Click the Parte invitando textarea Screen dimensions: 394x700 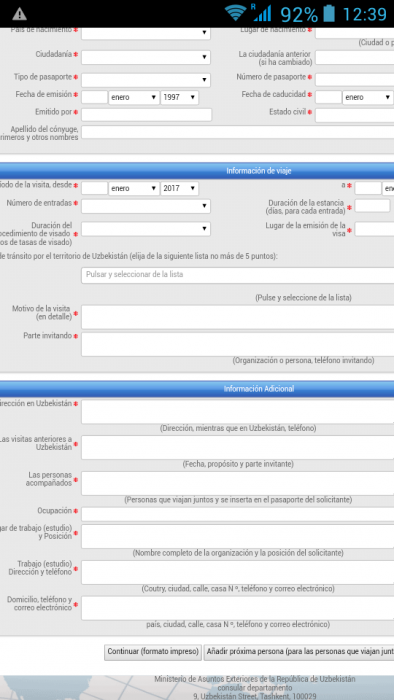coord(237,344)
